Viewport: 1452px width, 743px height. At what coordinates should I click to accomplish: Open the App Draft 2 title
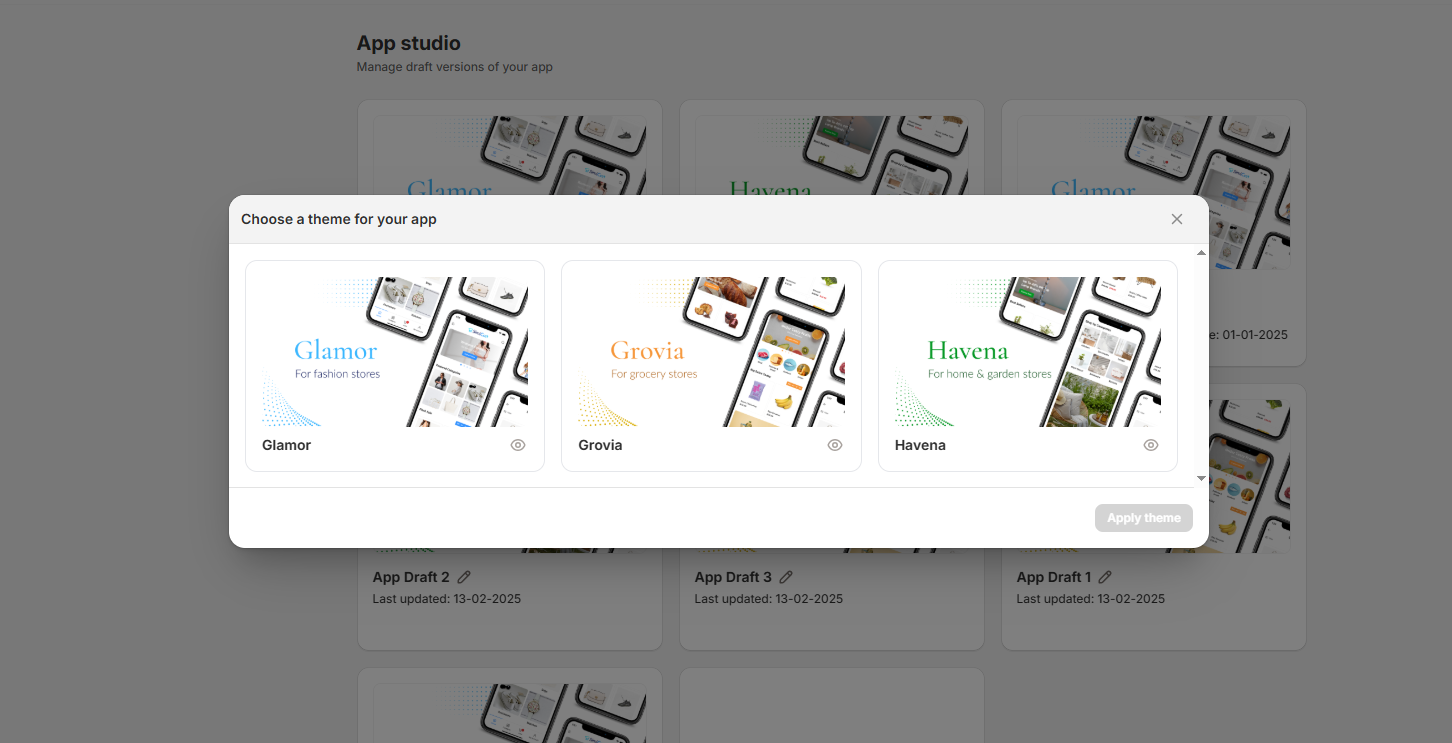[411, 577]
